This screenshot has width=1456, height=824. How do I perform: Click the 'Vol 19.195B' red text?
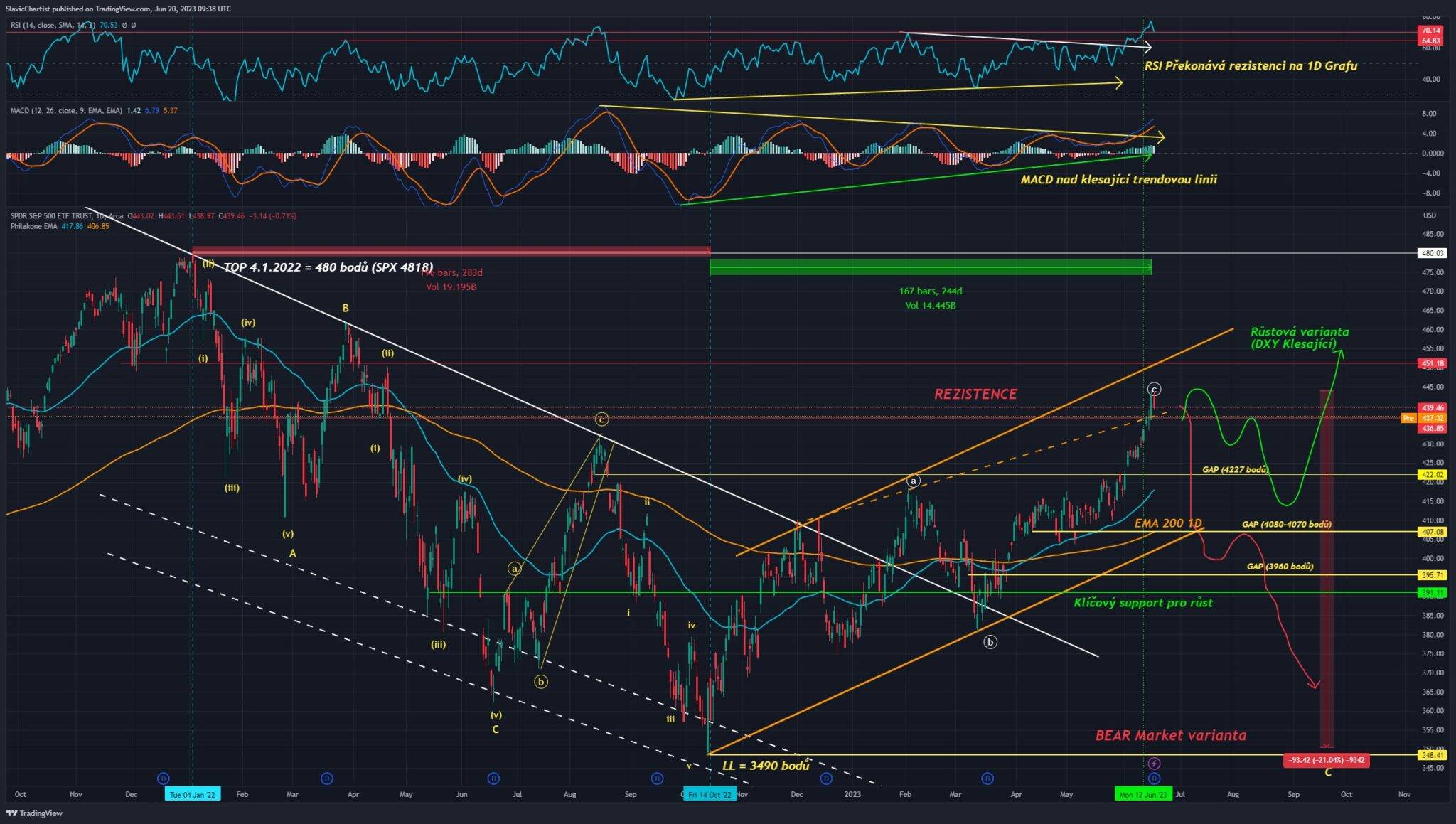point(451,287)
